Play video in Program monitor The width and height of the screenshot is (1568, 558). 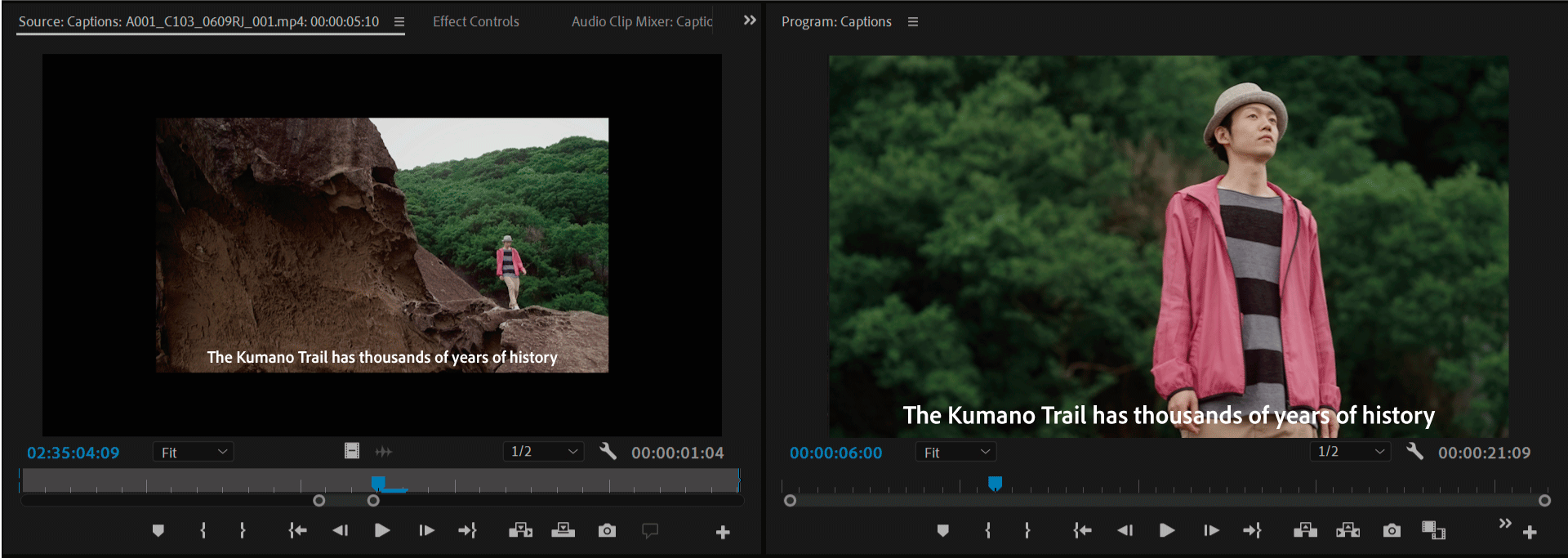point(1167,531)
